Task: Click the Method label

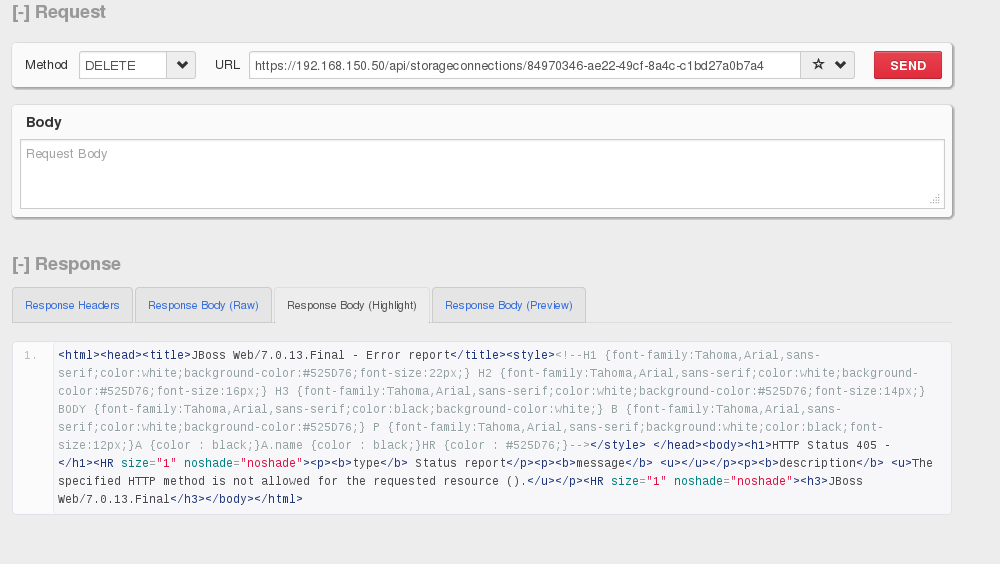Action: pyautogui.click(x=46, y=65)
